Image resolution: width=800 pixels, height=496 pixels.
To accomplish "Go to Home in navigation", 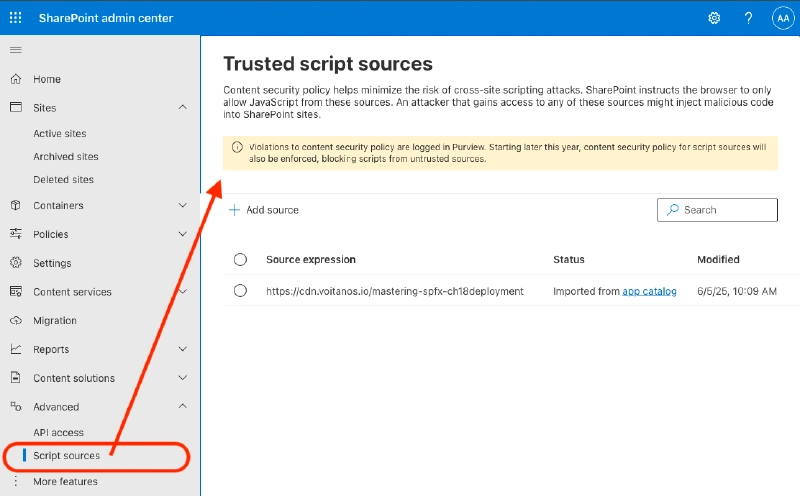I will tap(47, 79).
